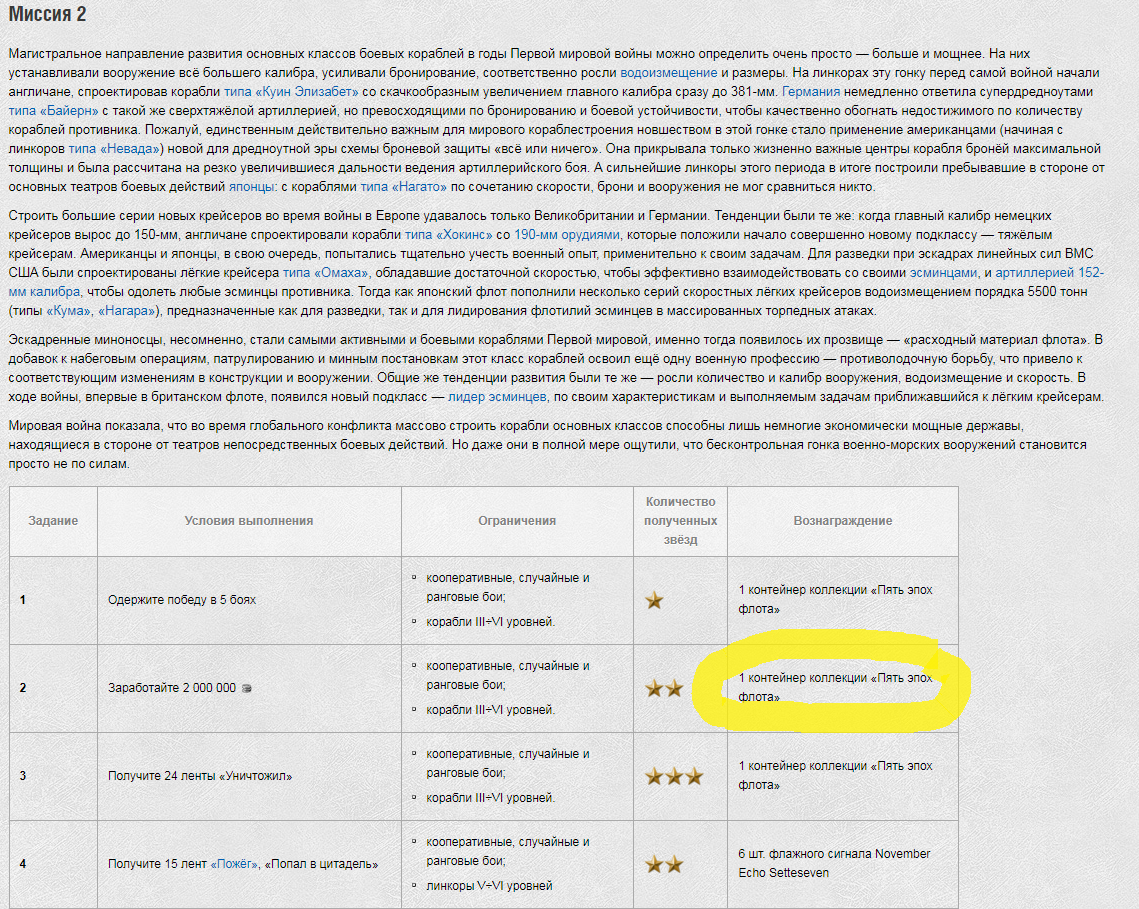Click «корабли III÷VI уровней» restriction in task 2
Viewport: 1139px width, 909px height.
click(x=490, y=710)
